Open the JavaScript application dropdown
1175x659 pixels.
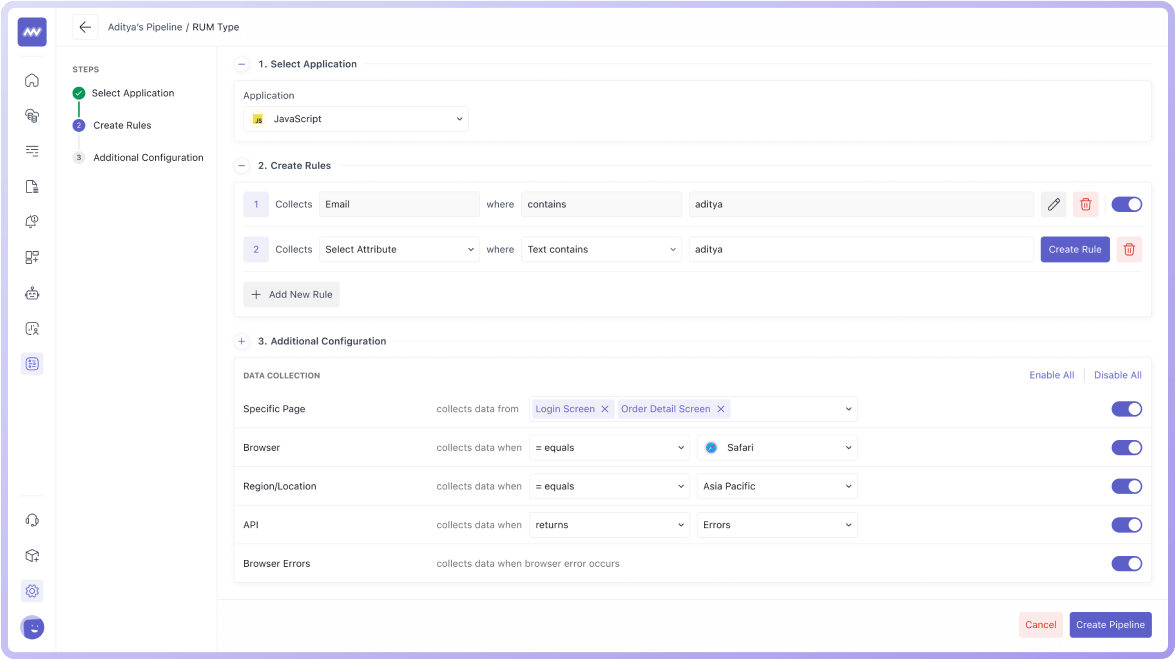(x=356, y=118)
